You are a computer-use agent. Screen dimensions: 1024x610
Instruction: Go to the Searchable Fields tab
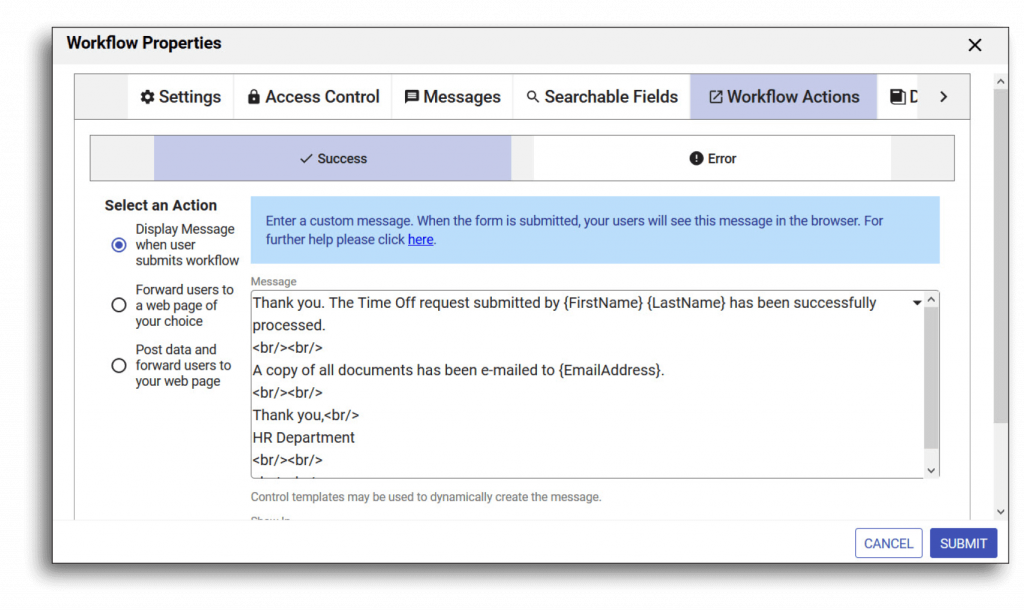coord(601,97)
